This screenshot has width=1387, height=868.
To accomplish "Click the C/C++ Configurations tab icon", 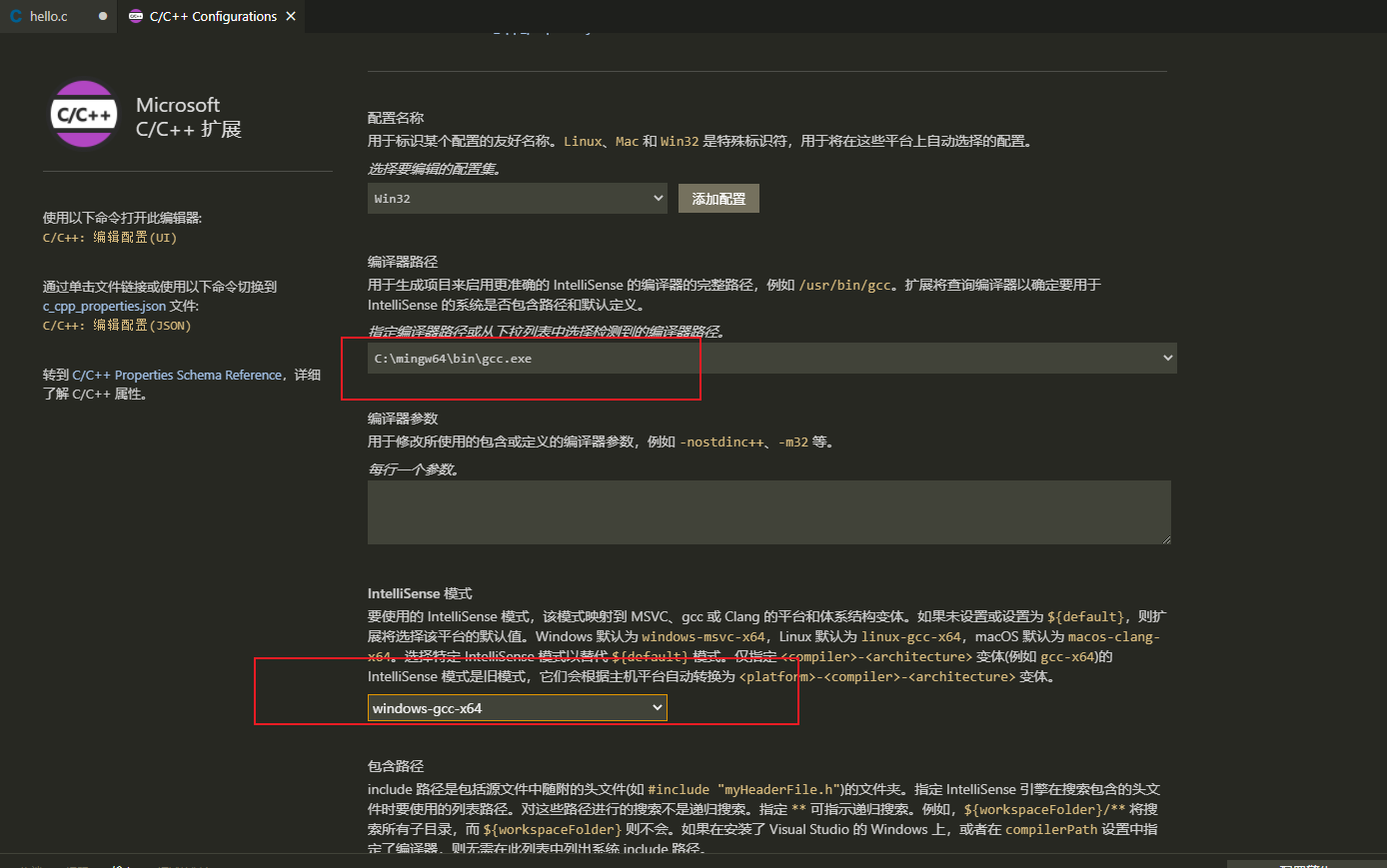I will coord(136,16).
